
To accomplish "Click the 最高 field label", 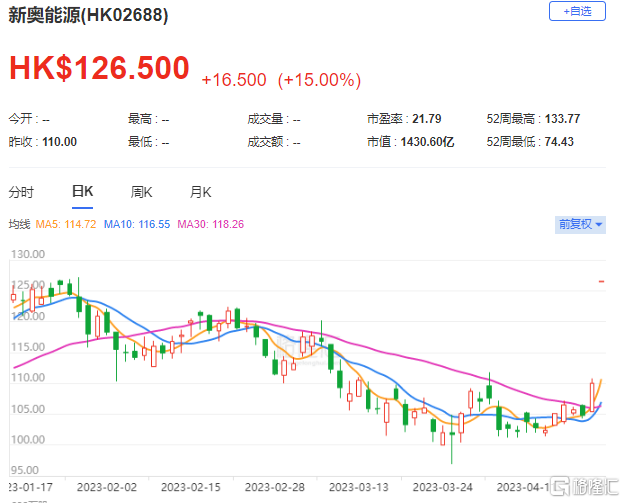I will (x=143, y=119).
